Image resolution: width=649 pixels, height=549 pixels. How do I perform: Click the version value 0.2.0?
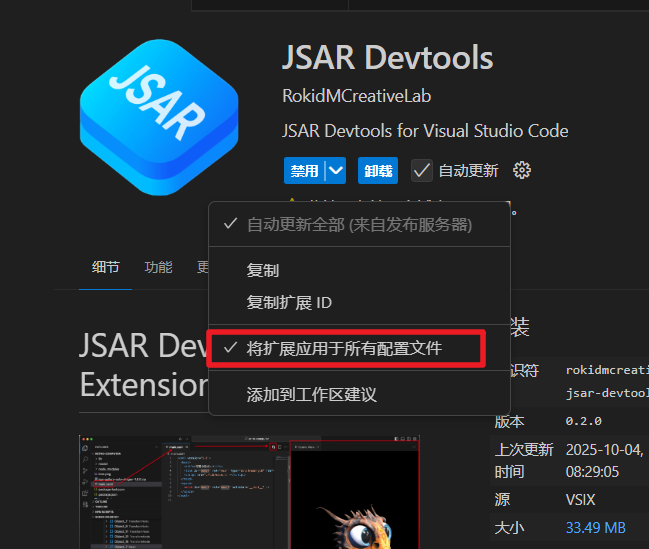(584, 421)
